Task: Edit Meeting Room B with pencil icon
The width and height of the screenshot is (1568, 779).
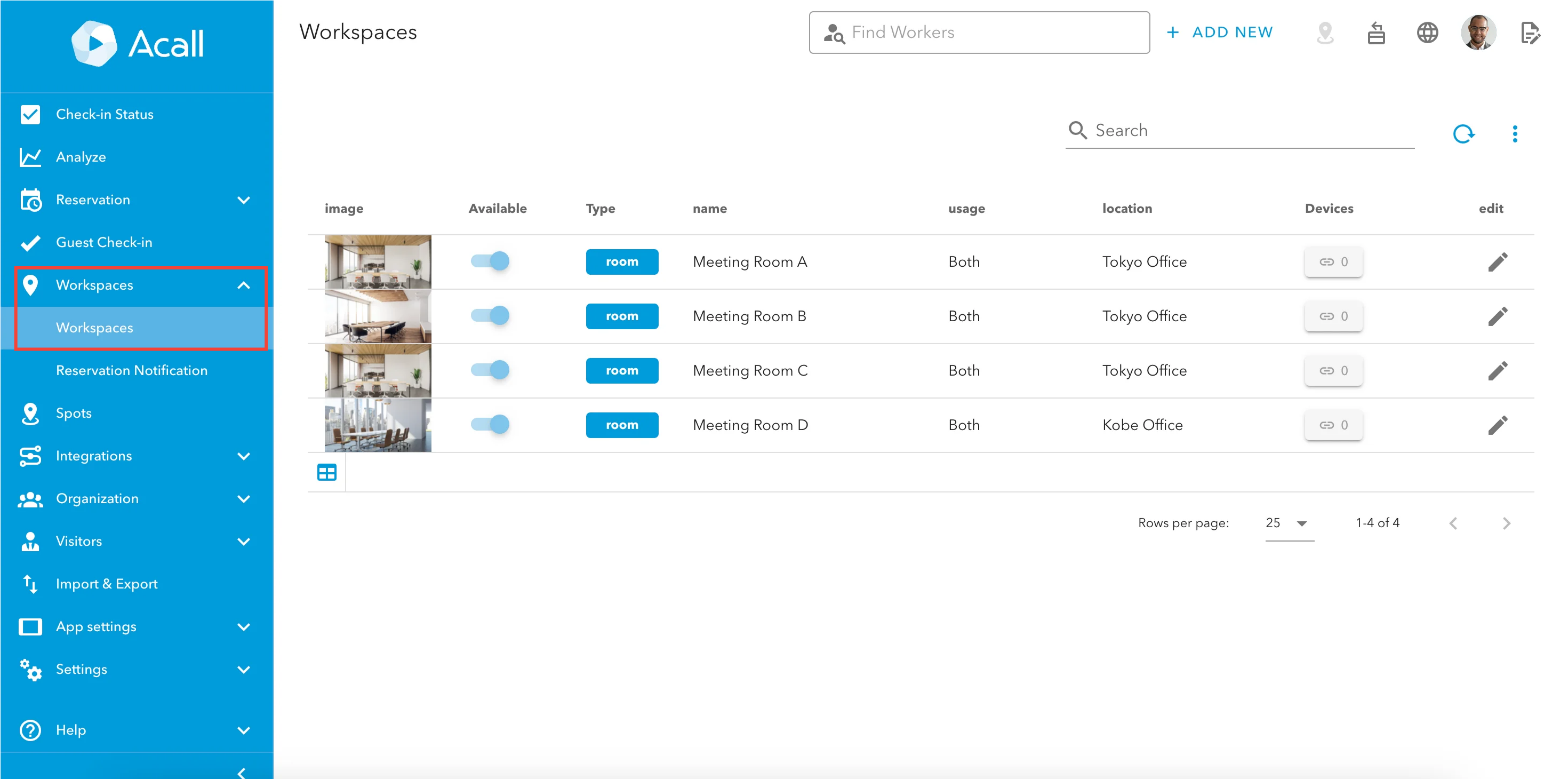Action: pos(1498,316)
